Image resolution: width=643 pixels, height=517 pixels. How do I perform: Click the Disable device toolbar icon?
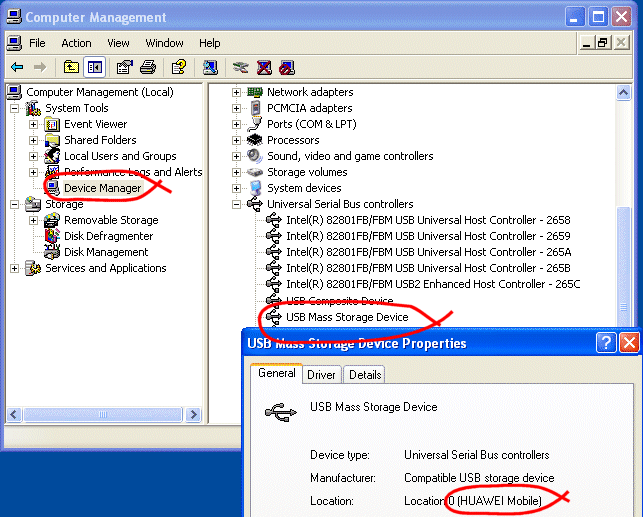[287, 67]
